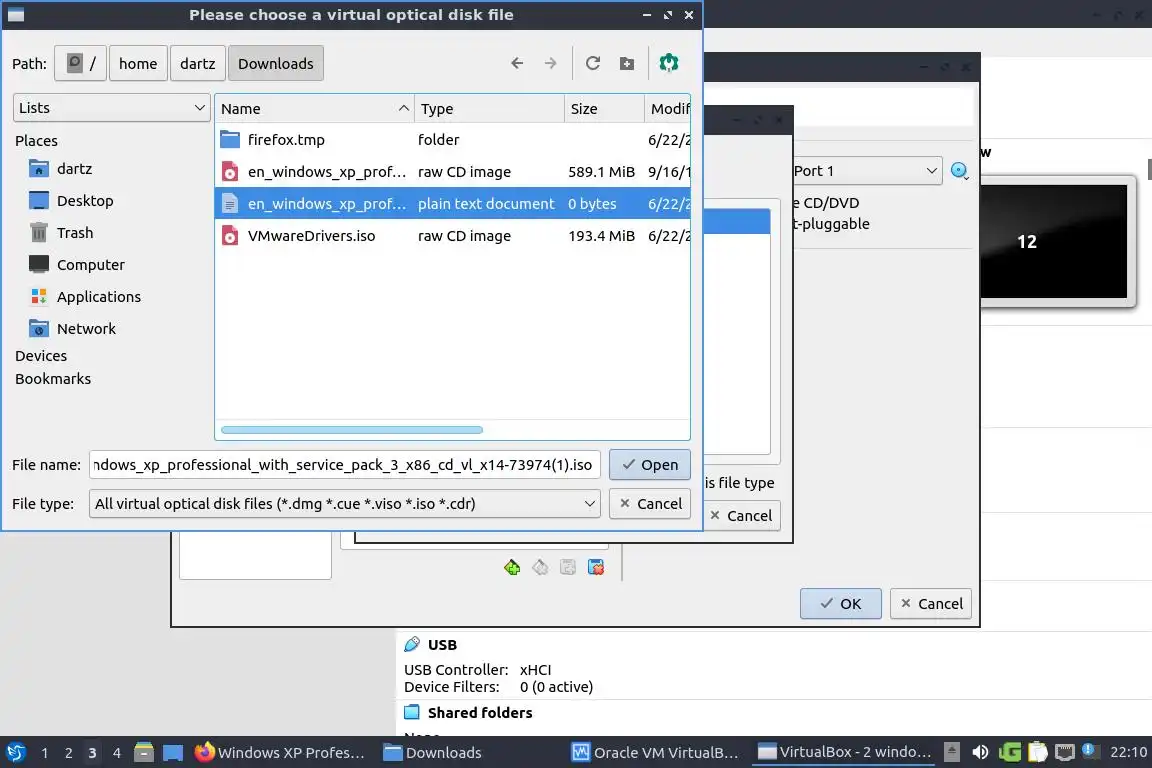Select the 589.1 MiB raw CD image row
The width and height of the screenshot is (1152, 768).
click(453, 172)
